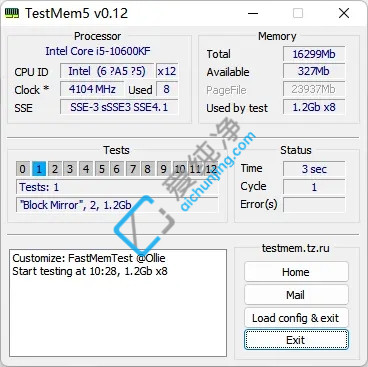Select the highlighted test 1 box

coord(39,169)
